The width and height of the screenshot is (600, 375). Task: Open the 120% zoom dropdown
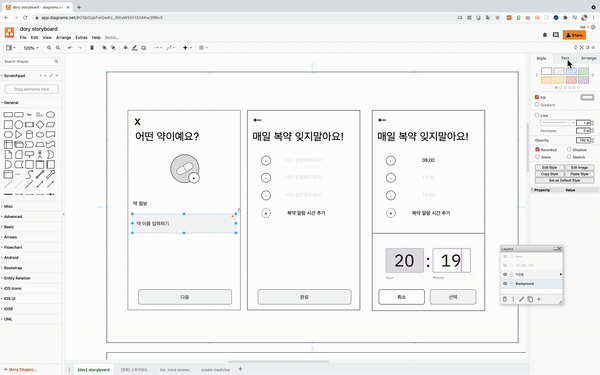click(31, 48)
